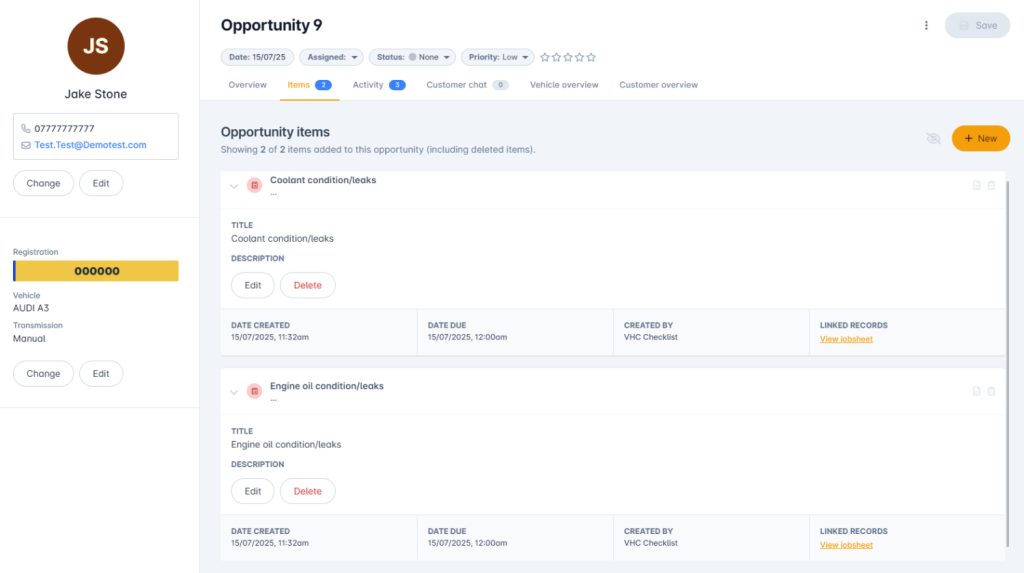This screenshot has width=1024, height=573.
Task: Add a New opportunity item
Action: 981,139
